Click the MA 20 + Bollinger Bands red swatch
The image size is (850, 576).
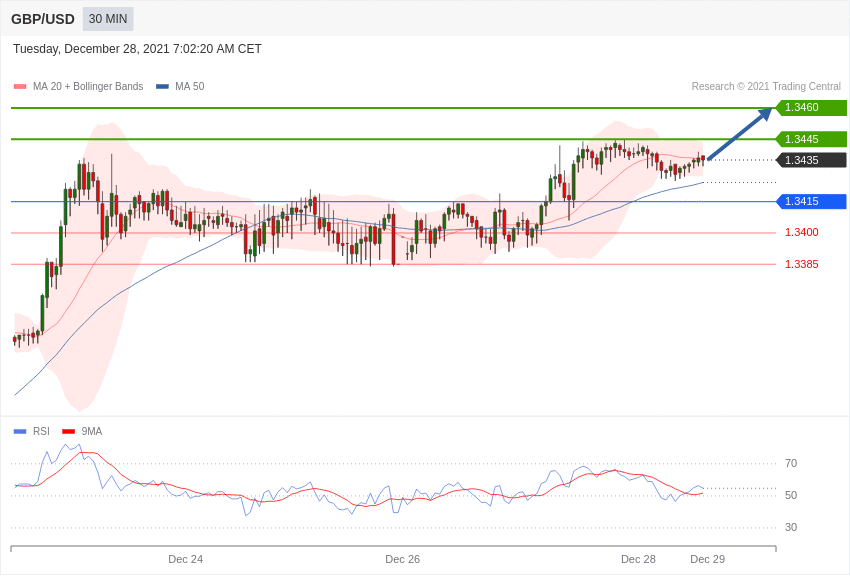[x=20, y=87]
